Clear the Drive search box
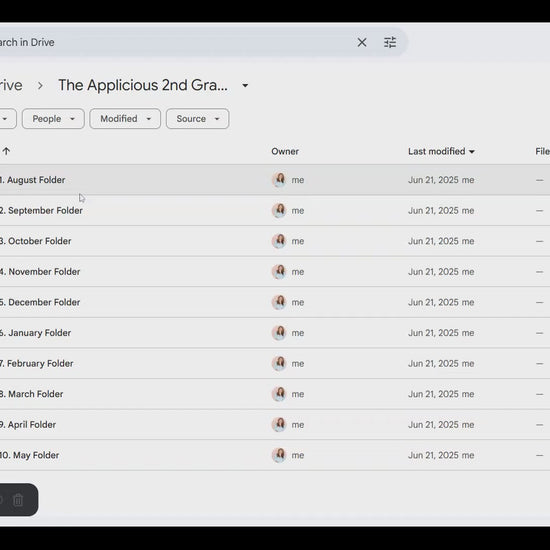550x550 pixels. (x=362, y=42)
